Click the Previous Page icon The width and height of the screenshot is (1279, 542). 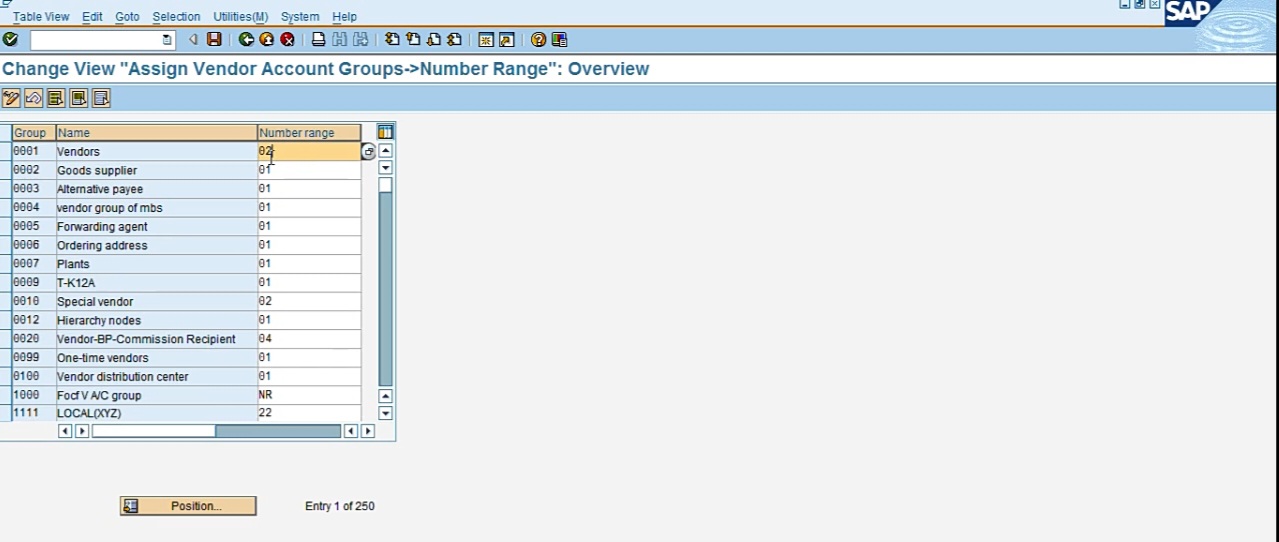(413, 40)
